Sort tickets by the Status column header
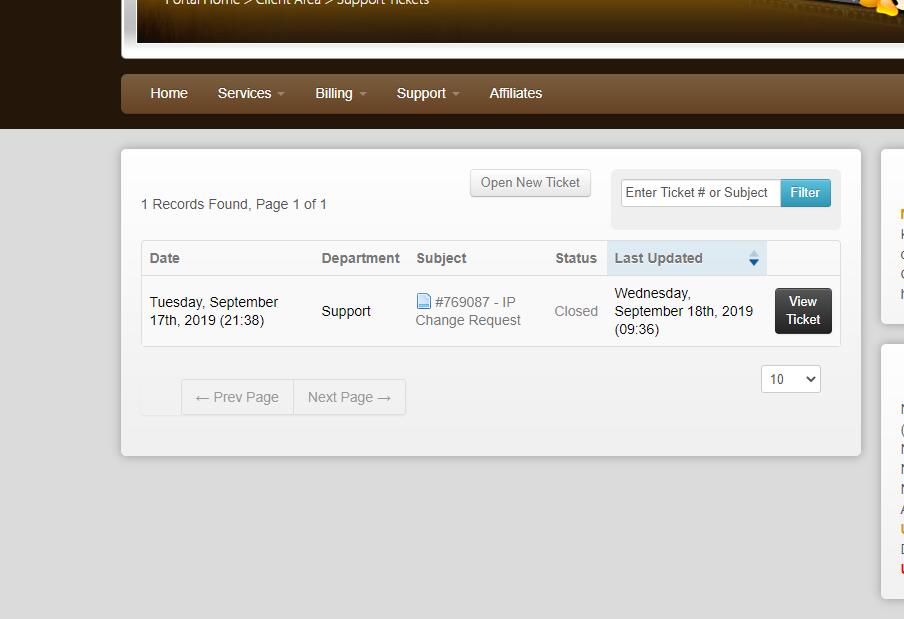904x619 pixels. tap(576, 258)
